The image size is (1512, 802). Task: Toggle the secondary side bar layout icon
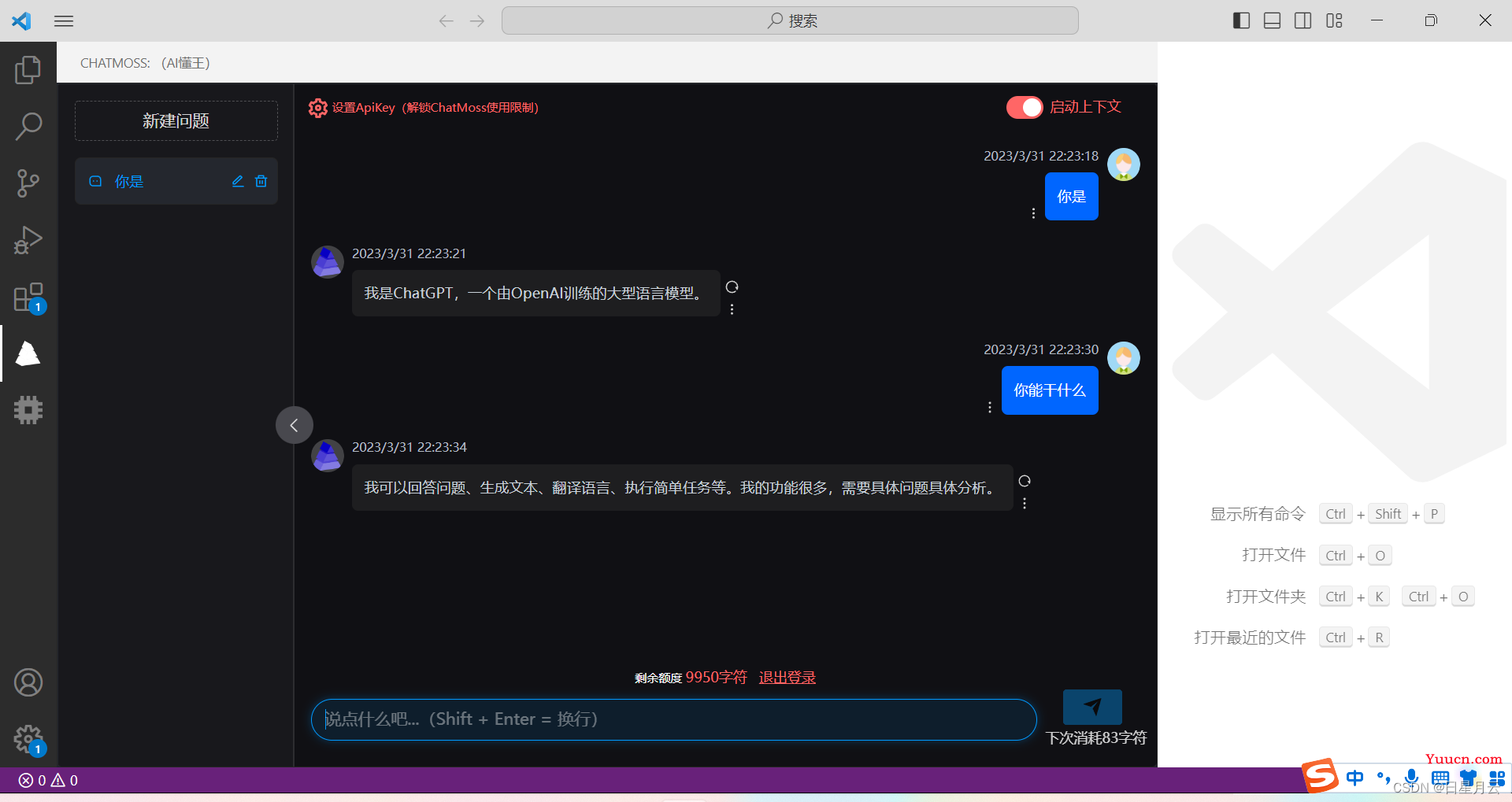pos(1303,20)
